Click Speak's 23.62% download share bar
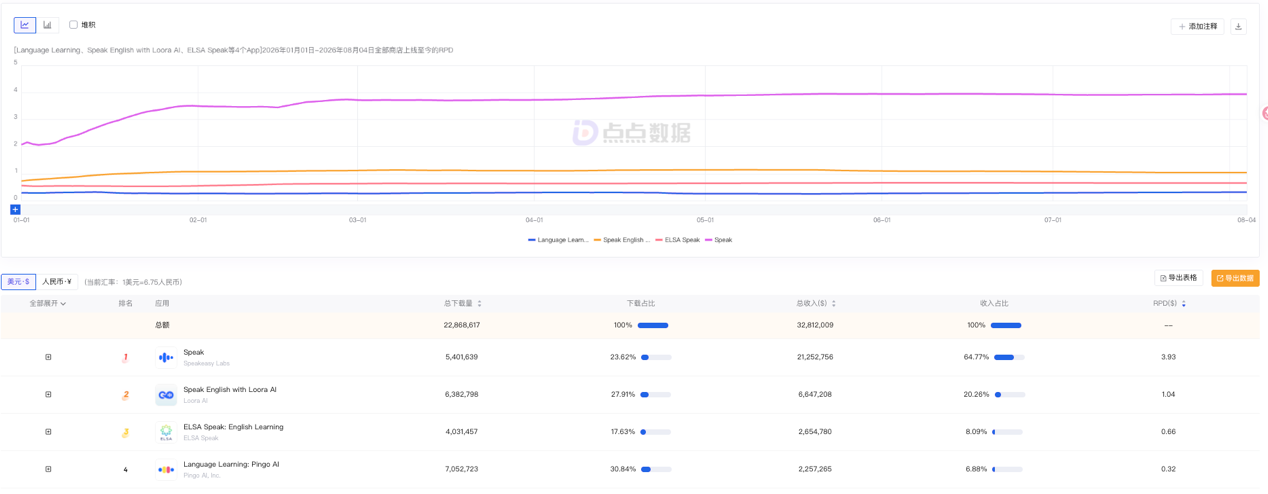Screen dimensions: 1268x494 tap(656, 357)
